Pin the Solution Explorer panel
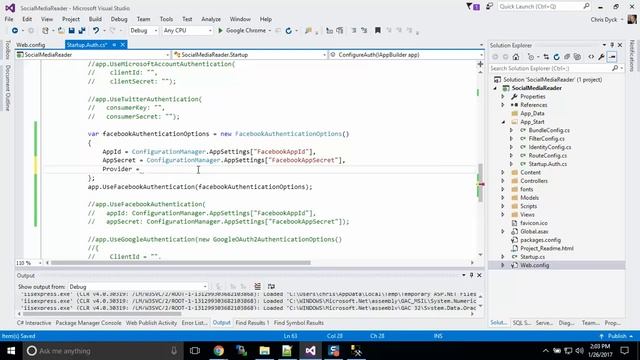This screenshot has width=640, height=360. point(612,45)
